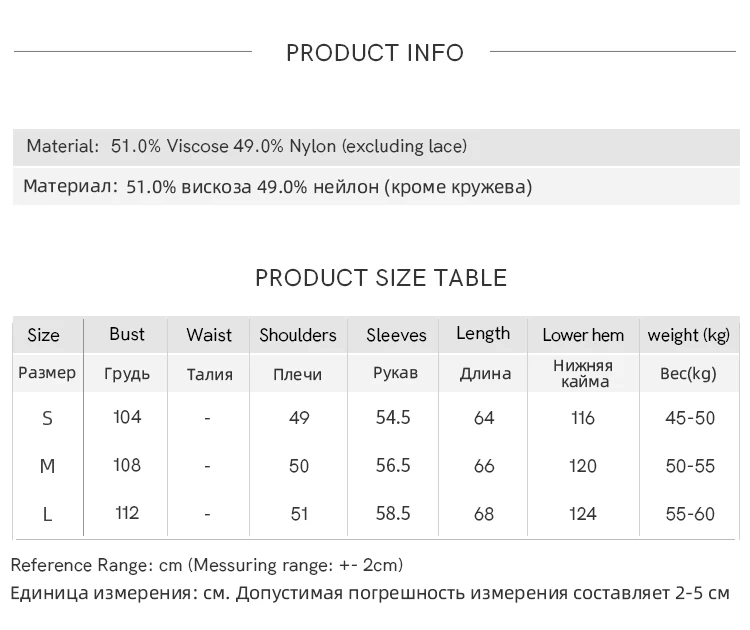The image size is (750, 630).
Task: Select sleeve value 56.5 for size M
Action: point(393,466)
